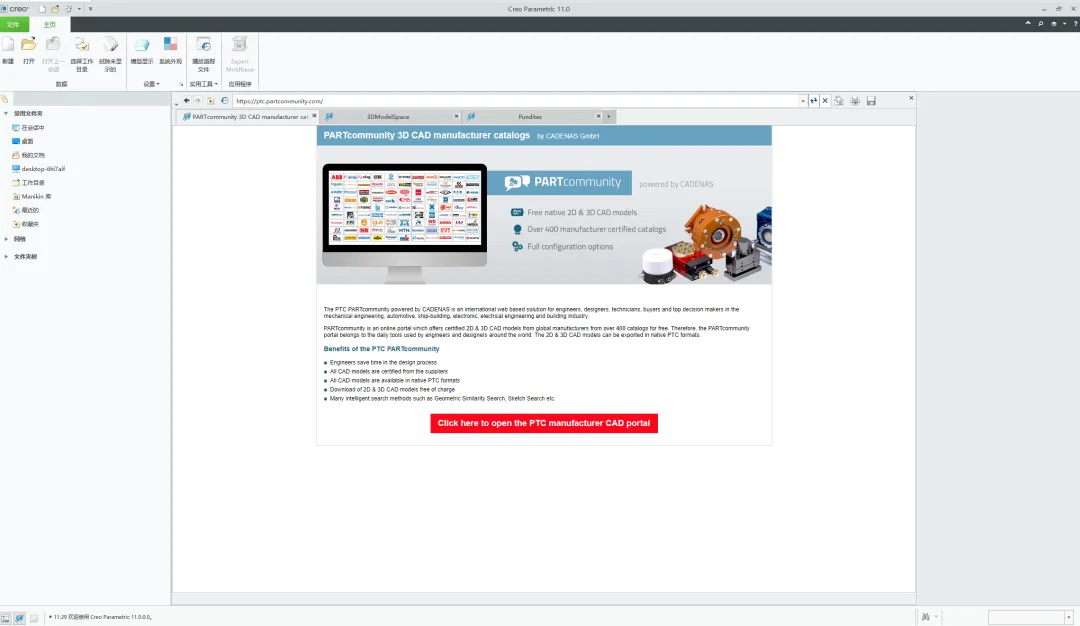
Task: Click the browser add-to-favorites folder icon
Action: point(211,101)
